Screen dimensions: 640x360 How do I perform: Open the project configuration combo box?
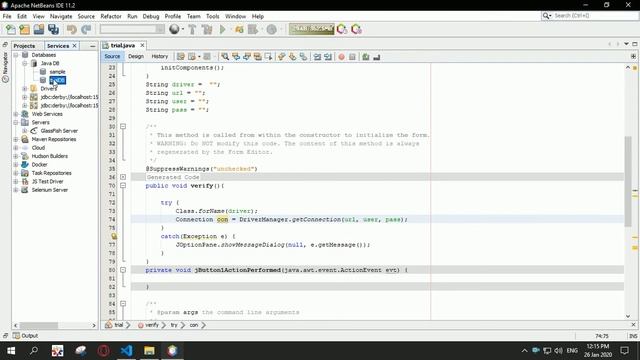132,29
